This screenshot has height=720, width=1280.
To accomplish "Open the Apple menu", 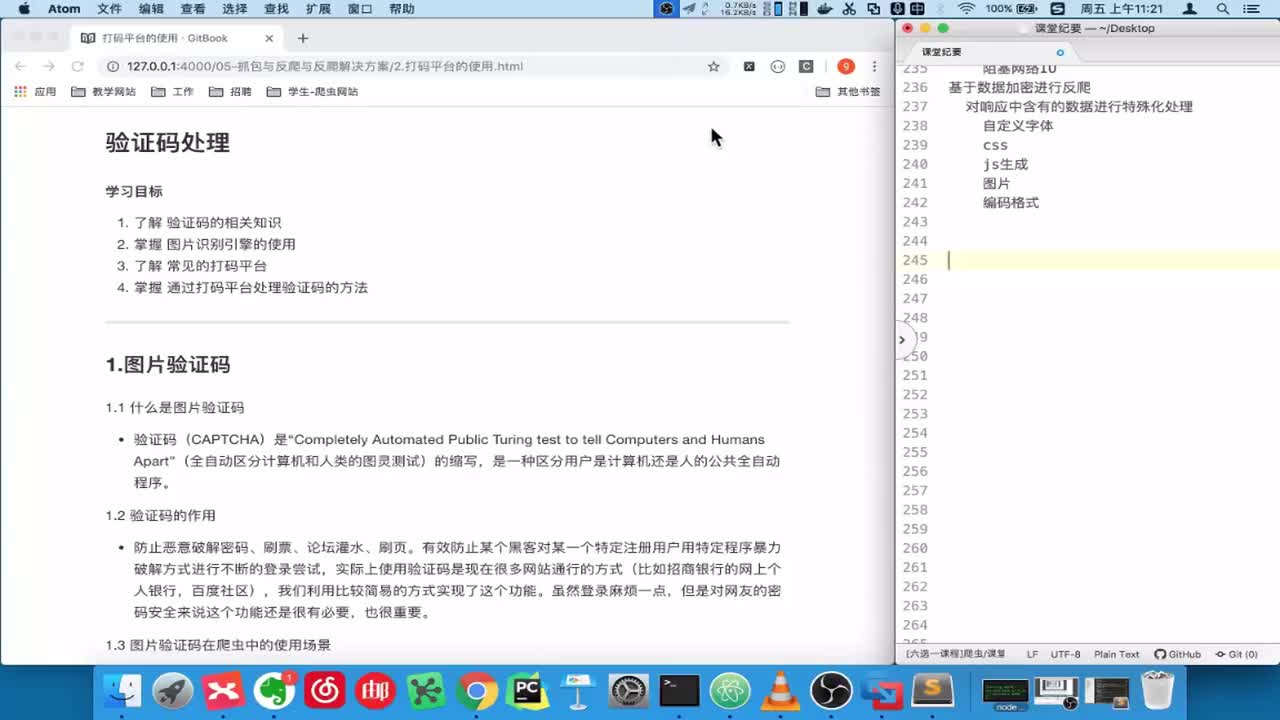I will [24, 9].
